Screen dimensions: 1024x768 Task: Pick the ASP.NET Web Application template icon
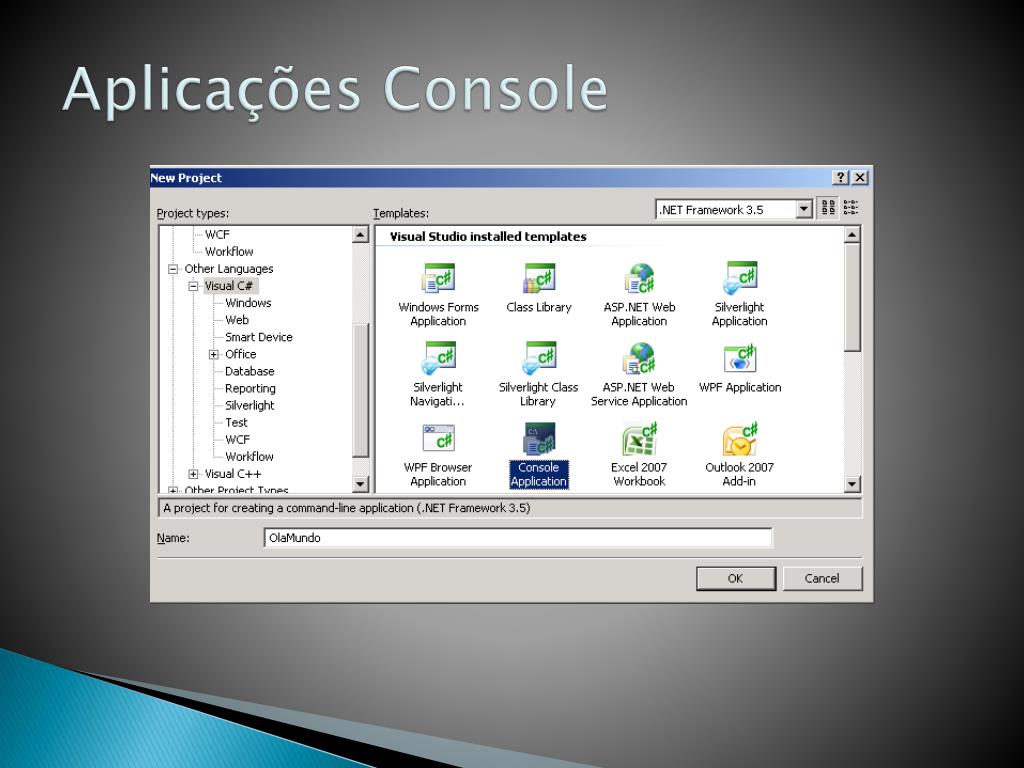639,278
